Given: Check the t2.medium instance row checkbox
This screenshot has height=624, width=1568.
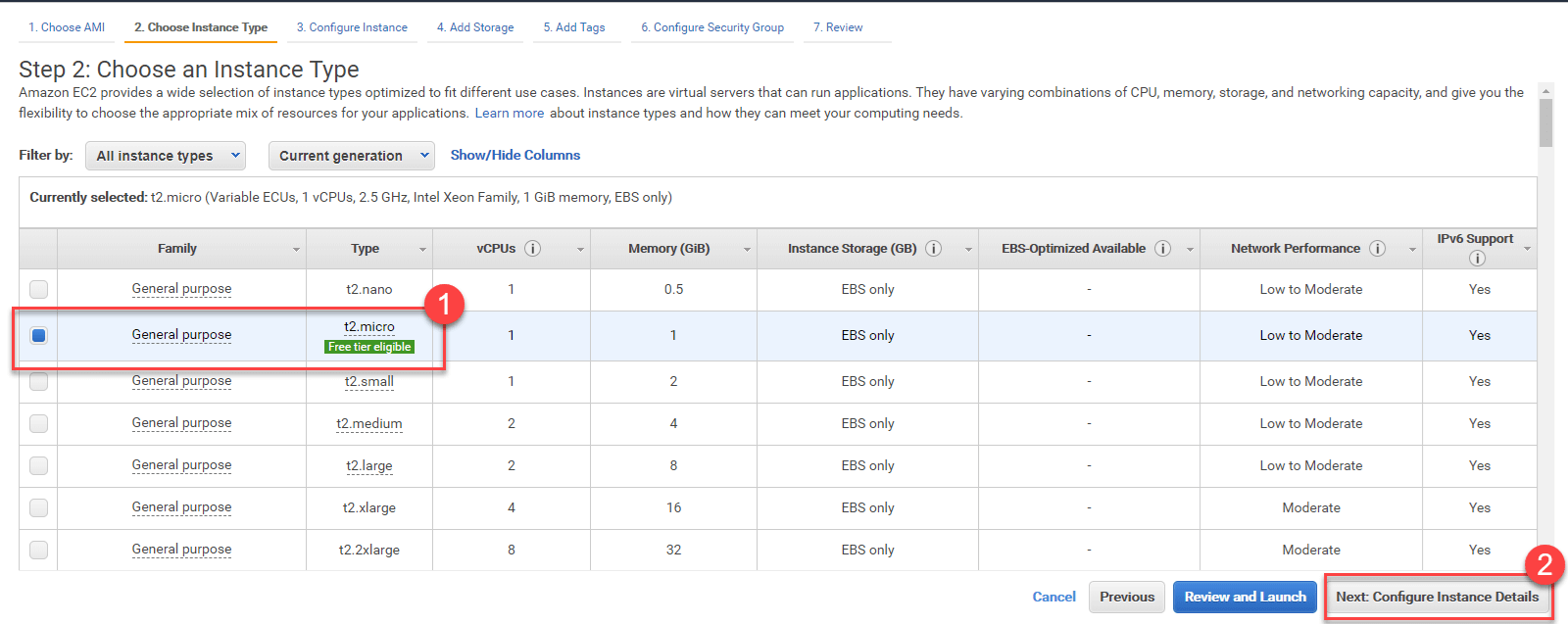Looking at the screenshot, I should click(38, 423).
